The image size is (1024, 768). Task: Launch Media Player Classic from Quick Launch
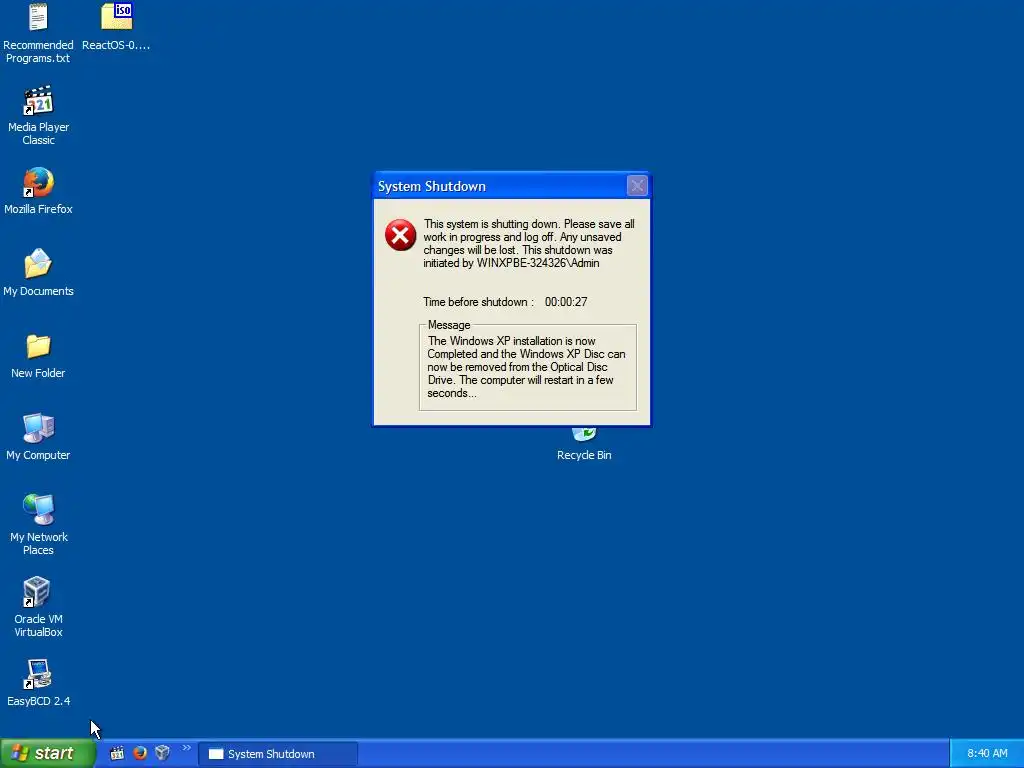tap(117, 753)
